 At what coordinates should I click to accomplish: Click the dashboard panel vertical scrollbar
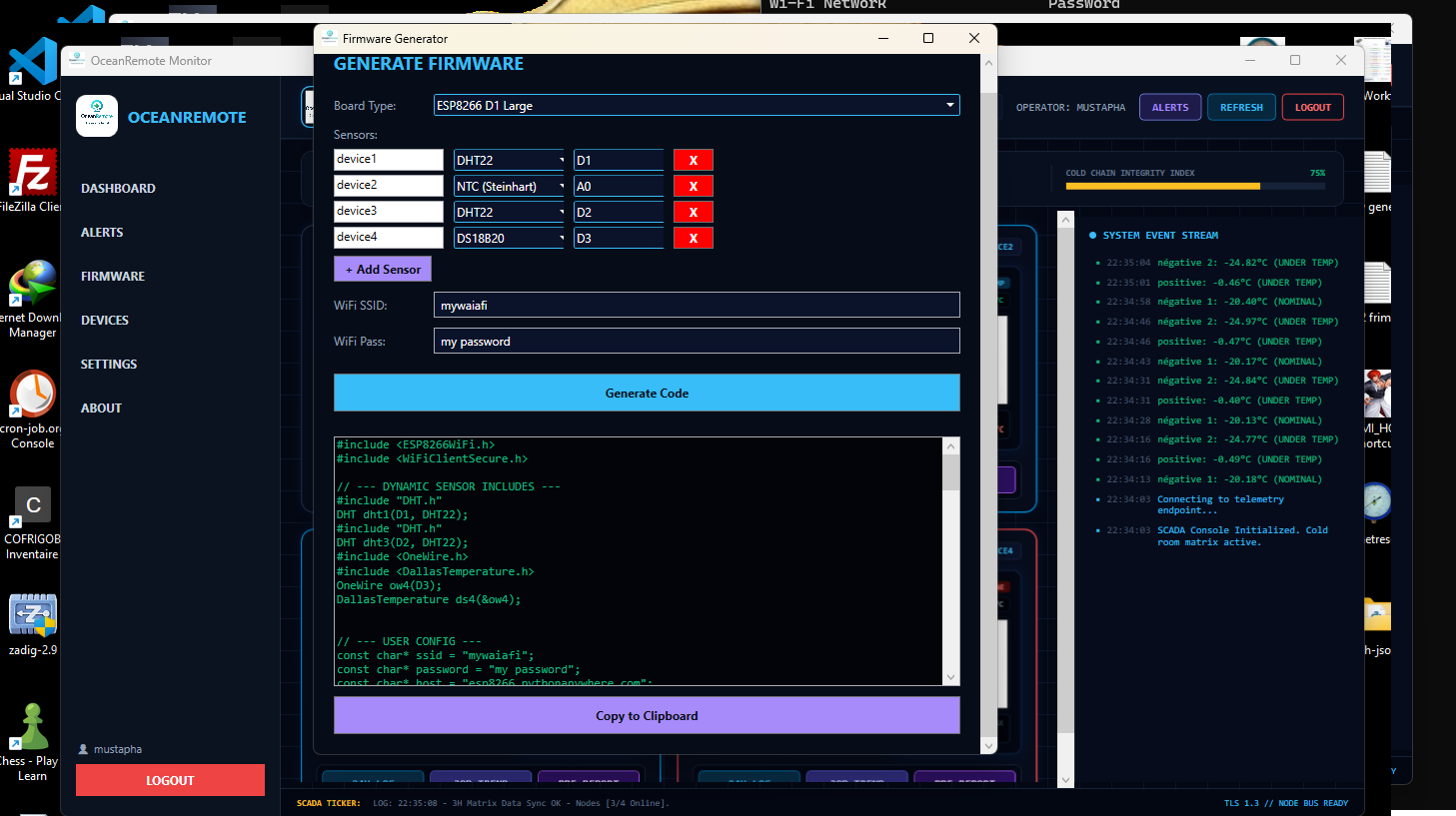coord(1065,499)
